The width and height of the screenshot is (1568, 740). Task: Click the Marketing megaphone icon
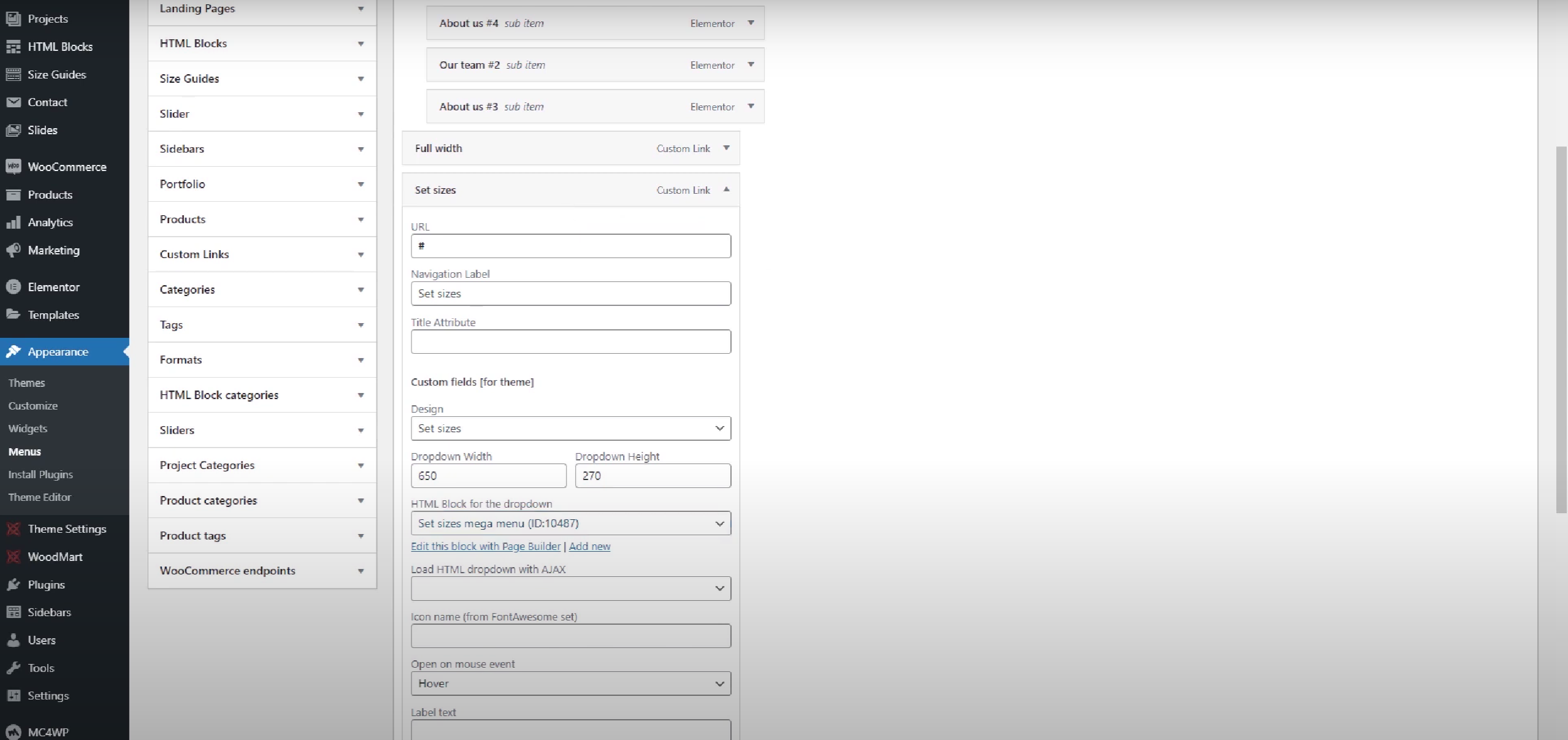click(13, 250)
